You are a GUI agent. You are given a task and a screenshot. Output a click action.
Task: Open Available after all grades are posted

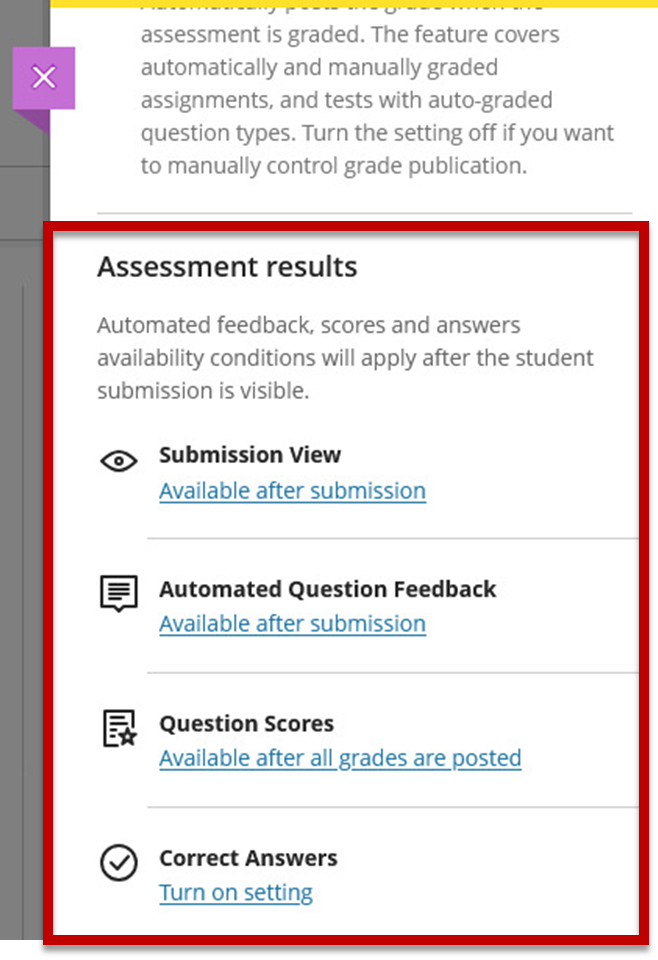click(x=340, y=759)
